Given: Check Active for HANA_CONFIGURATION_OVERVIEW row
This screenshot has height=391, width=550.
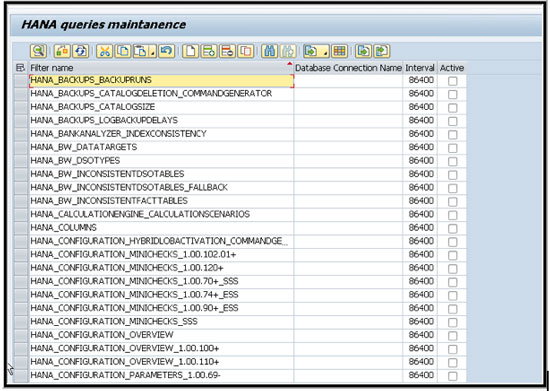Looking at the screenshot, I should coord(452,336).
